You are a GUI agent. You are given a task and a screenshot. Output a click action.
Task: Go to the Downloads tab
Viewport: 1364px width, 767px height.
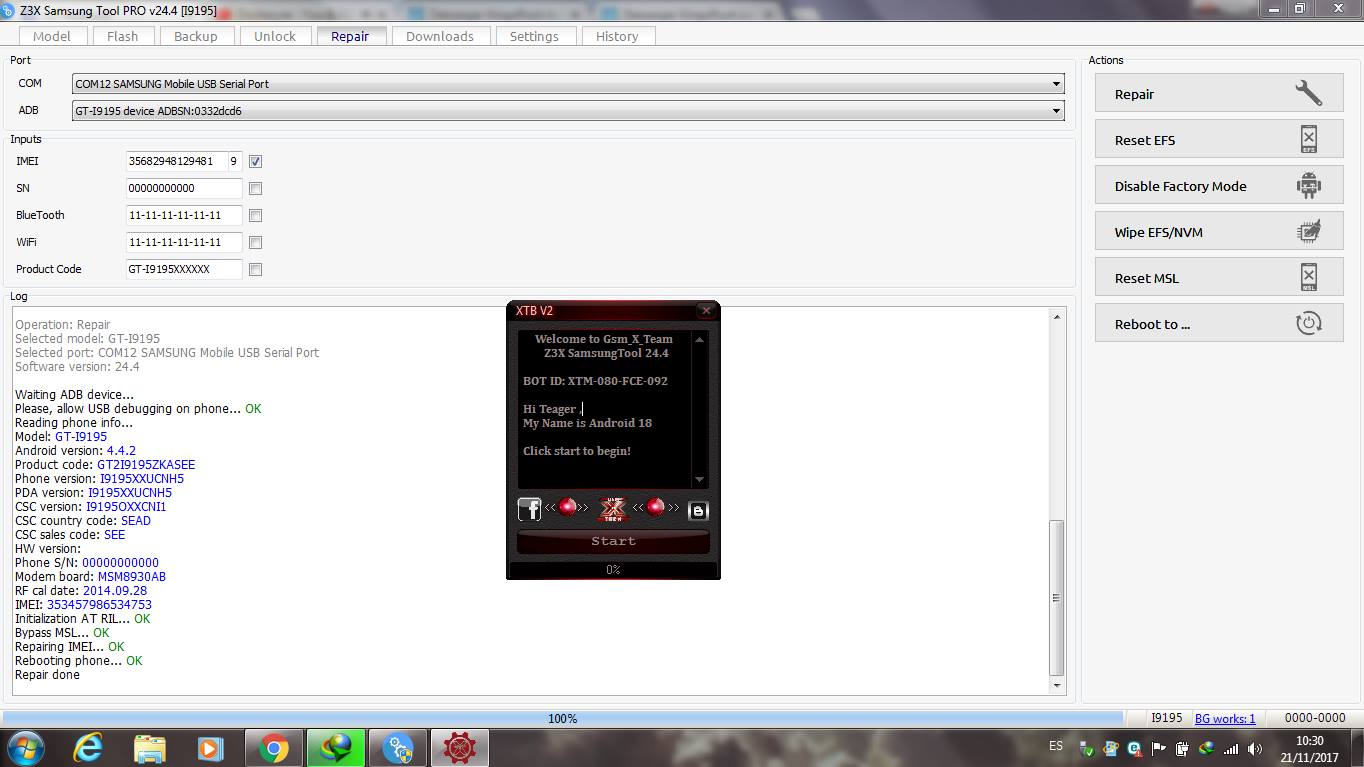point(439,36)
